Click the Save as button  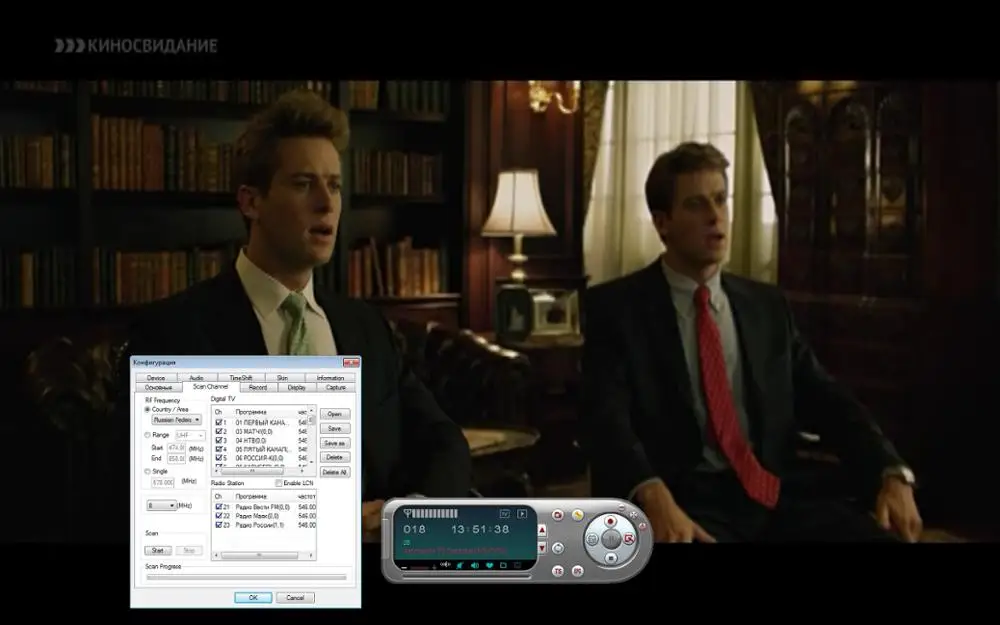point(335,443)
